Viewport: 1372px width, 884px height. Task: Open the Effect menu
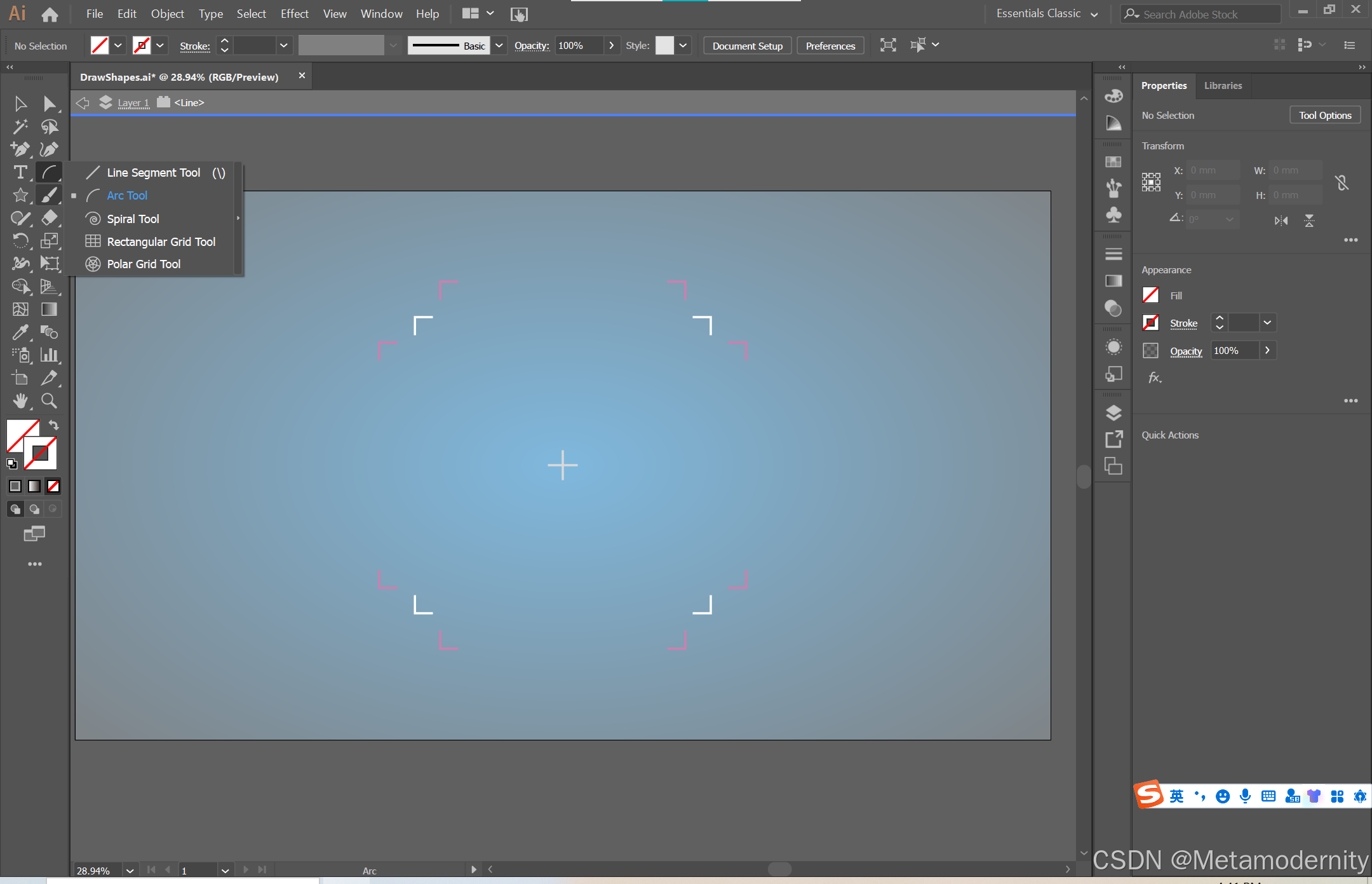click(x=294, y=13)
